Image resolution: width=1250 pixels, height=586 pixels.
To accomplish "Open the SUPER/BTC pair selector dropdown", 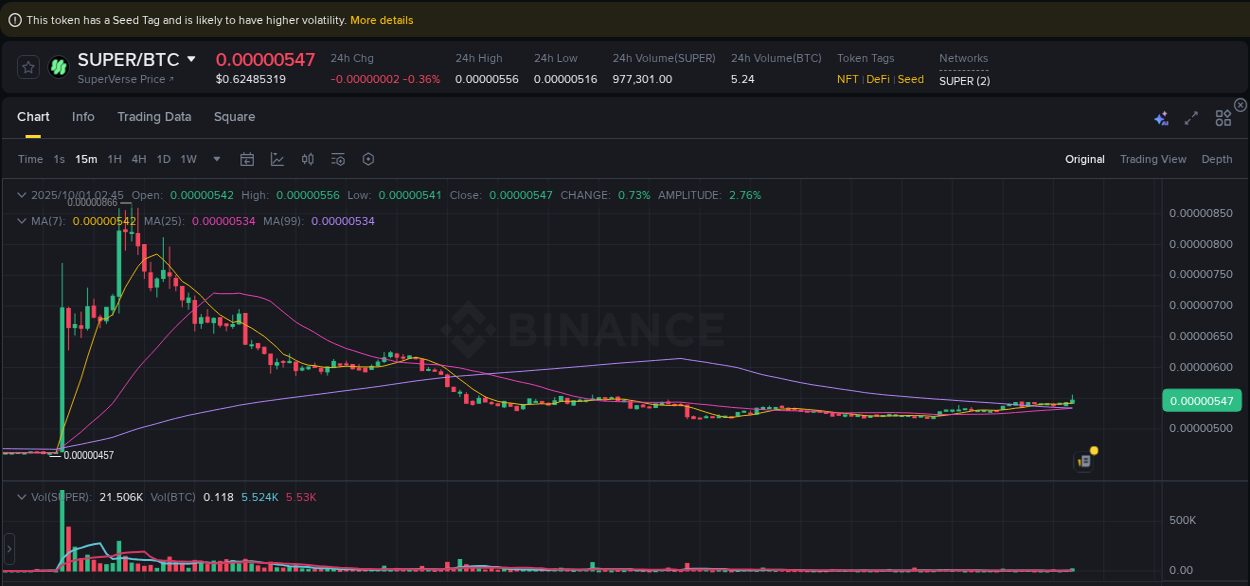I will point(192,60).
